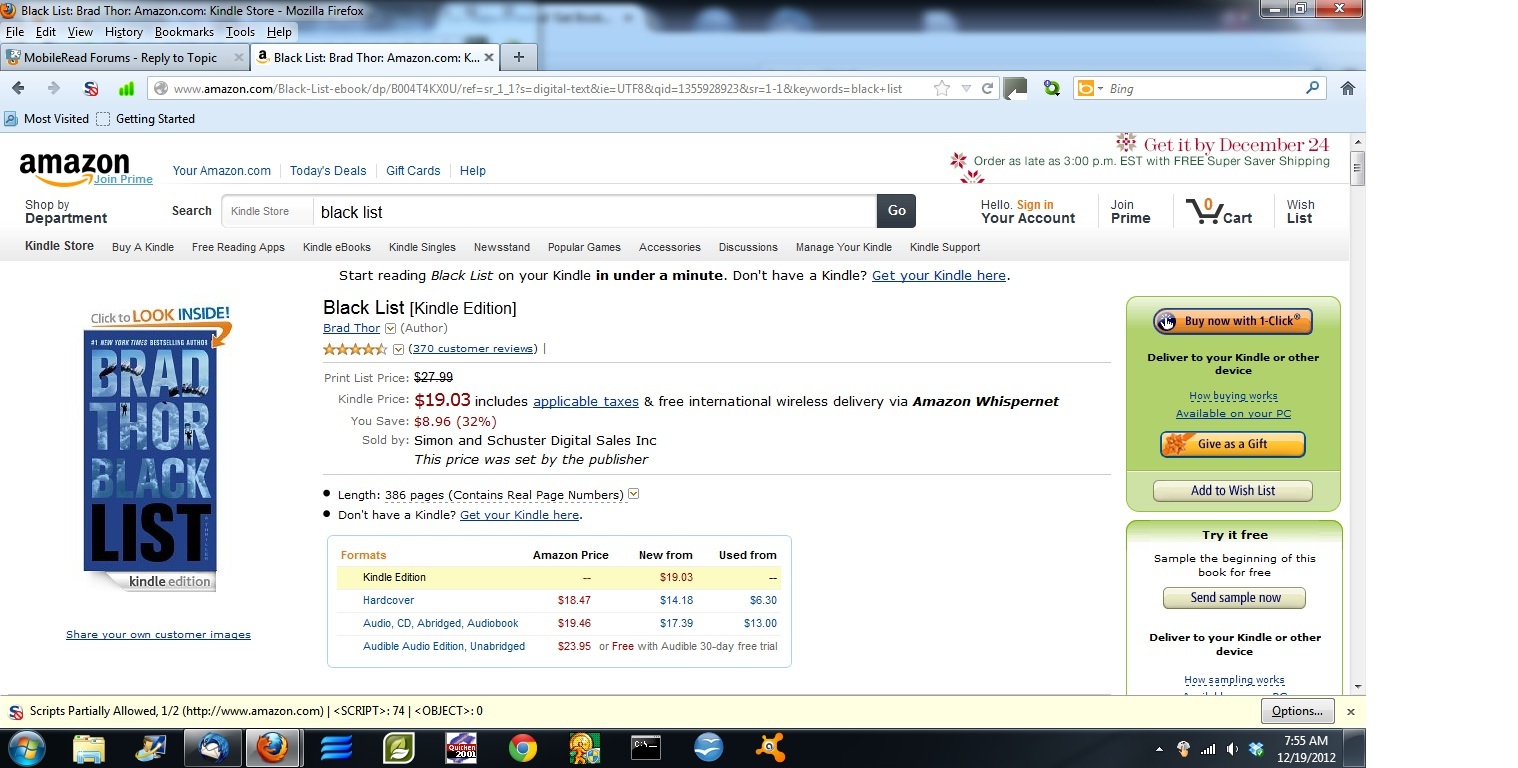Image resolution: width=1518 pixels, height=768 pixels.
Task: Click the forward navigation arrow
Action: [54, 88]
